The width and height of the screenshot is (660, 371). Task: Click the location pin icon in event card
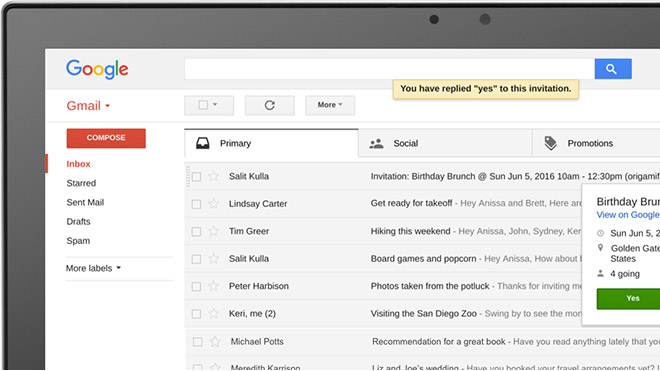[601, 248]
